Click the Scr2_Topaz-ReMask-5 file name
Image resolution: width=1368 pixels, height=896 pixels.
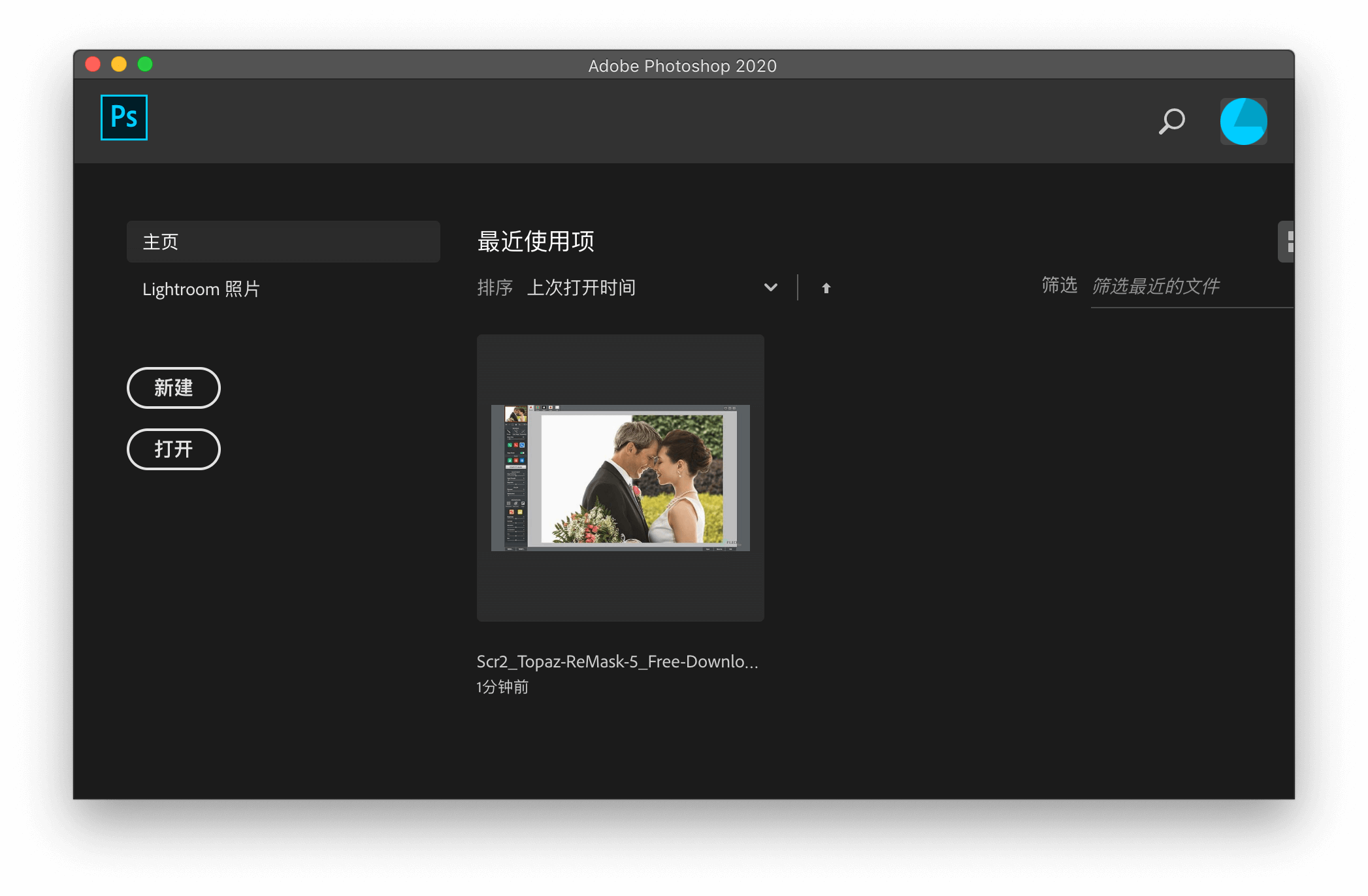point(617,662)
